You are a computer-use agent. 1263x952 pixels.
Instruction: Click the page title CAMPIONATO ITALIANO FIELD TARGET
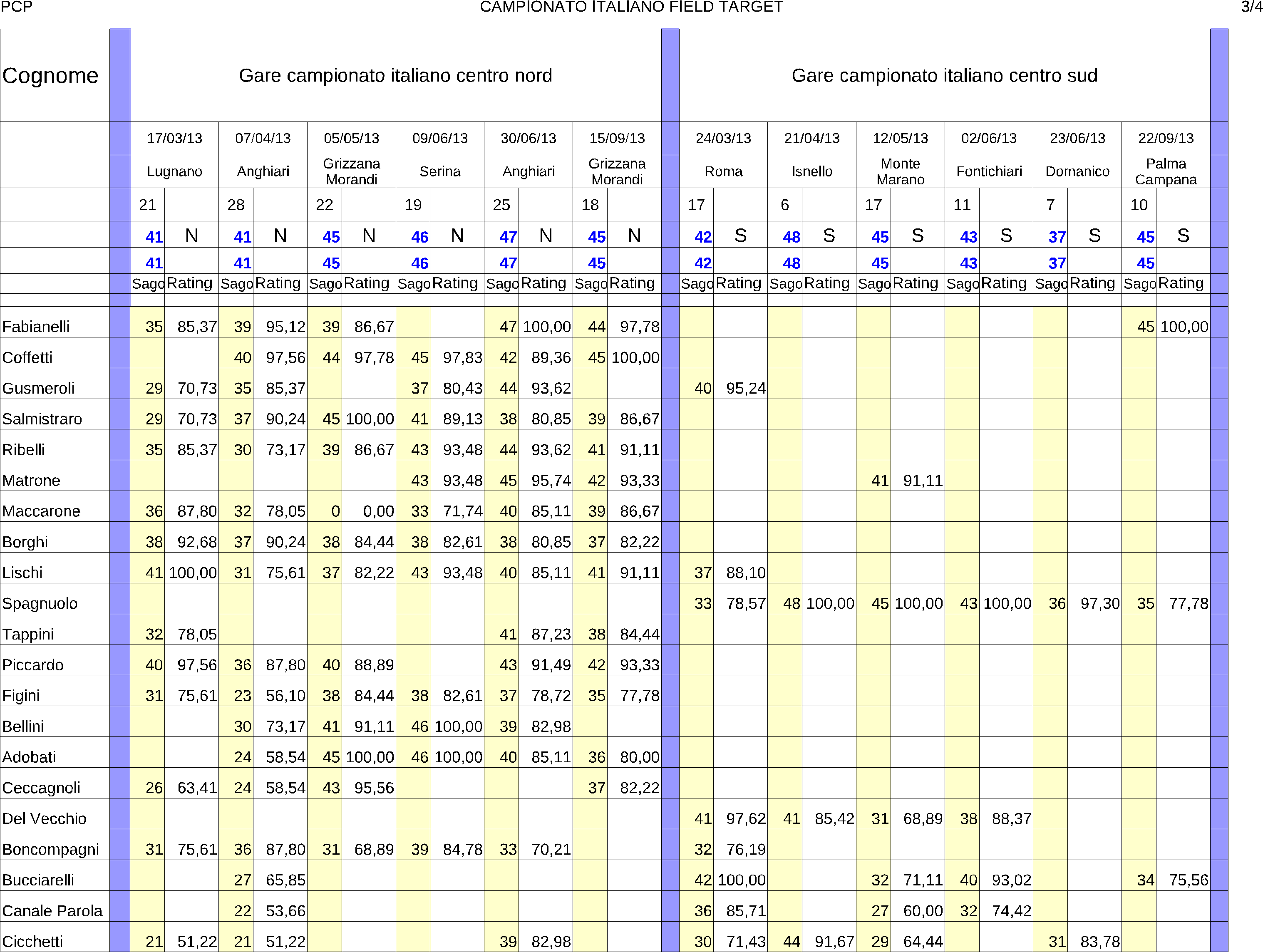pos(631,7)
